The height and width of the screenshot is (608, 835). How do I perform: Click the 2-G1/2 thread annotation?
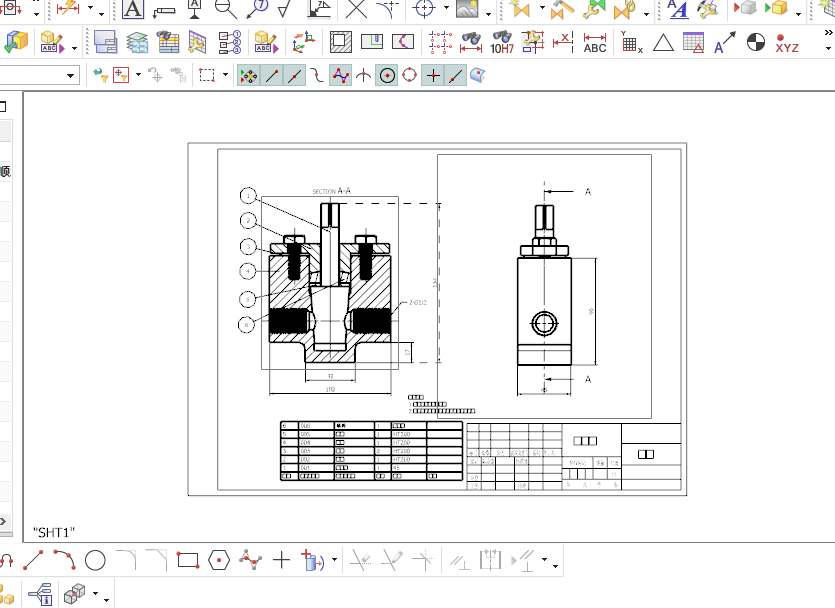click(x=418, y=302)
